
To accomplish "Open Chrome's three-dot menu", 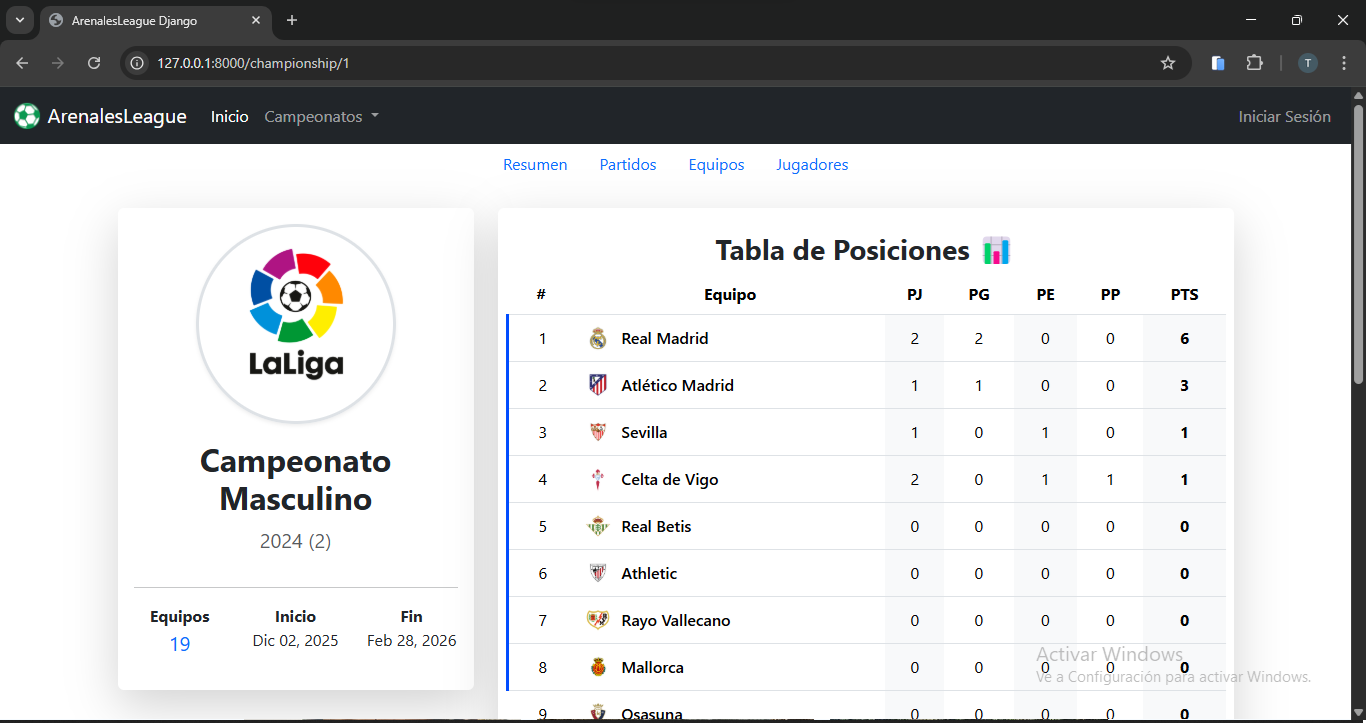I will click(1344, 63).
